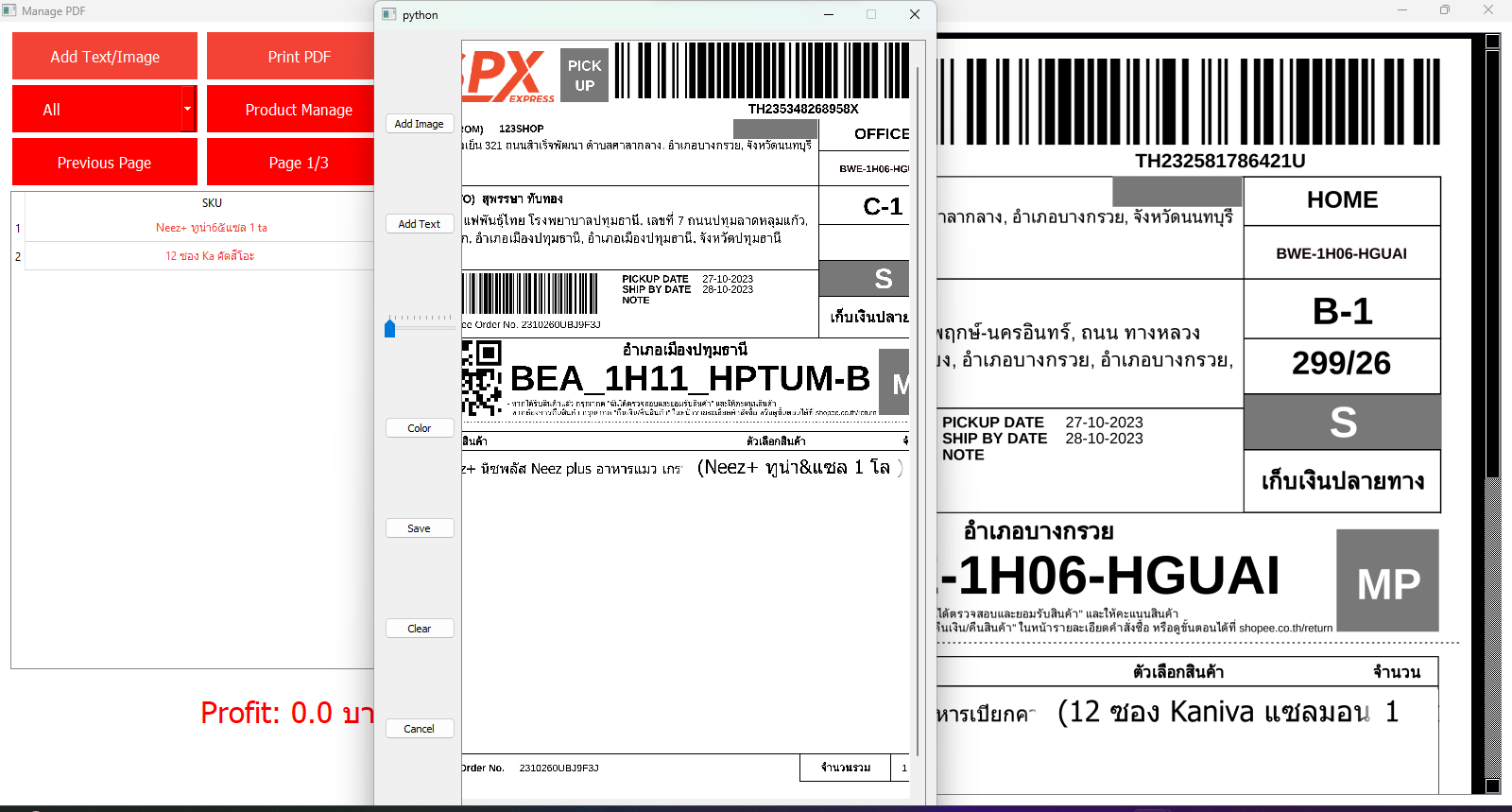Click the Print PDF button
This screenshot has width=1512, height=812.
click(291, 57)
